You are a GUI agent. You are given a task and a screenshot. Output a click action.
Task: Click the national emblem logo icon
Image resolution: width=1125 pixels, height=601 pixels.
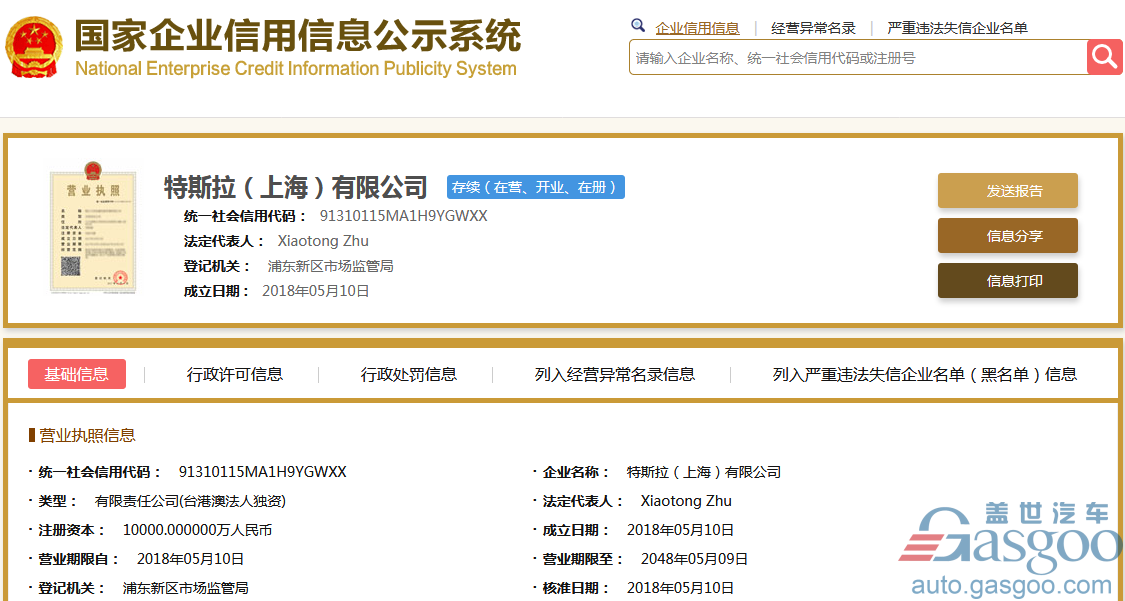coord(34,46)
